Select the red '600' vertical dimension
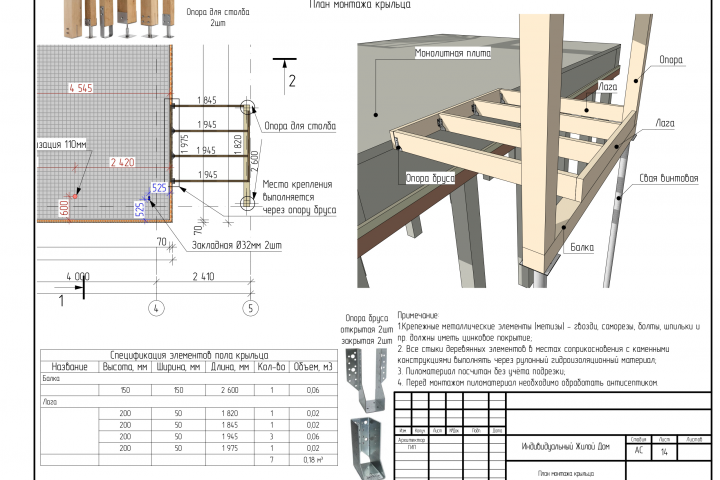This screenshot has height=480, width=720. coord(64,208)
